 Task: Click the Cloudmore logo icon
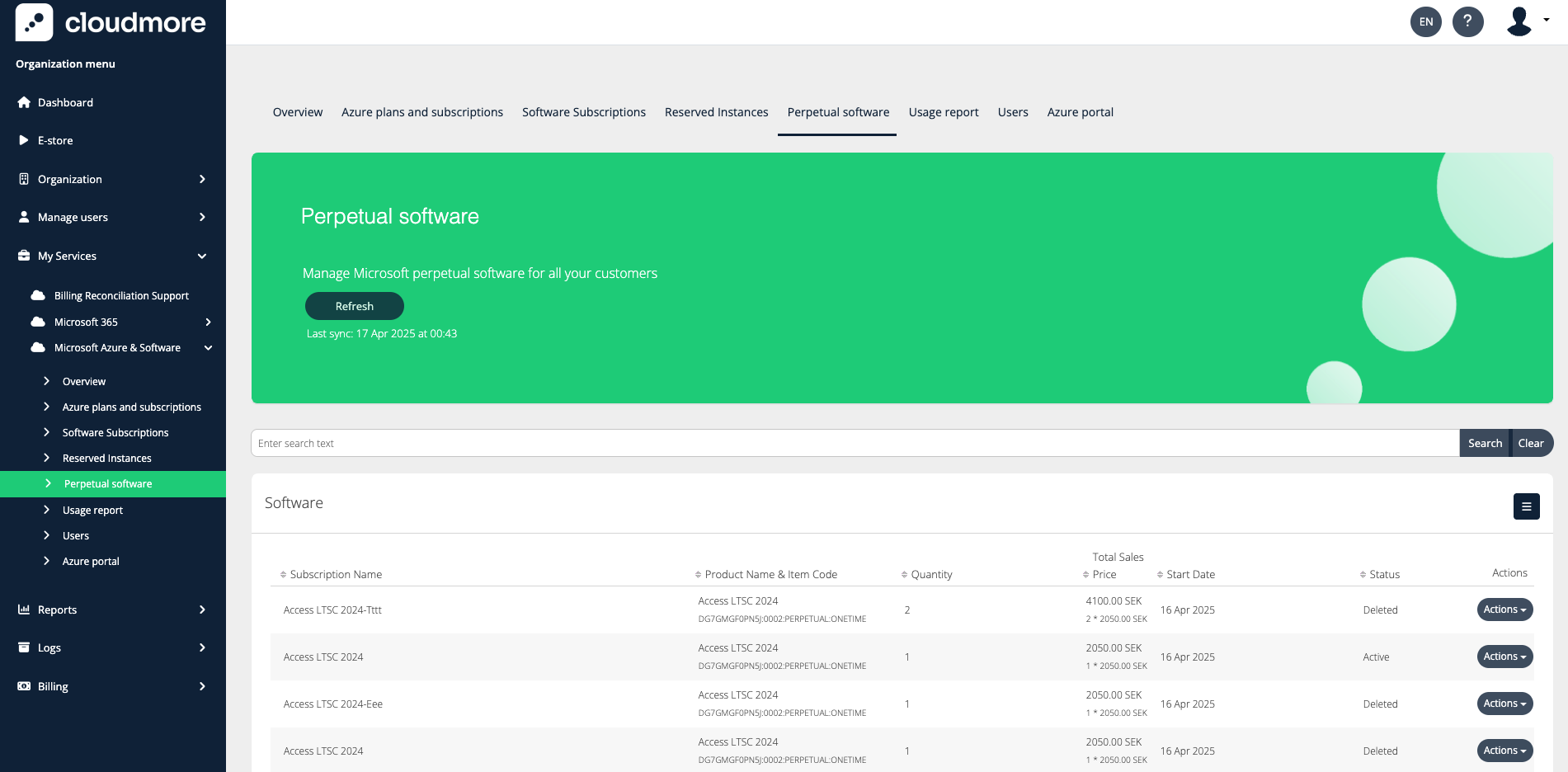click(33, 23)
